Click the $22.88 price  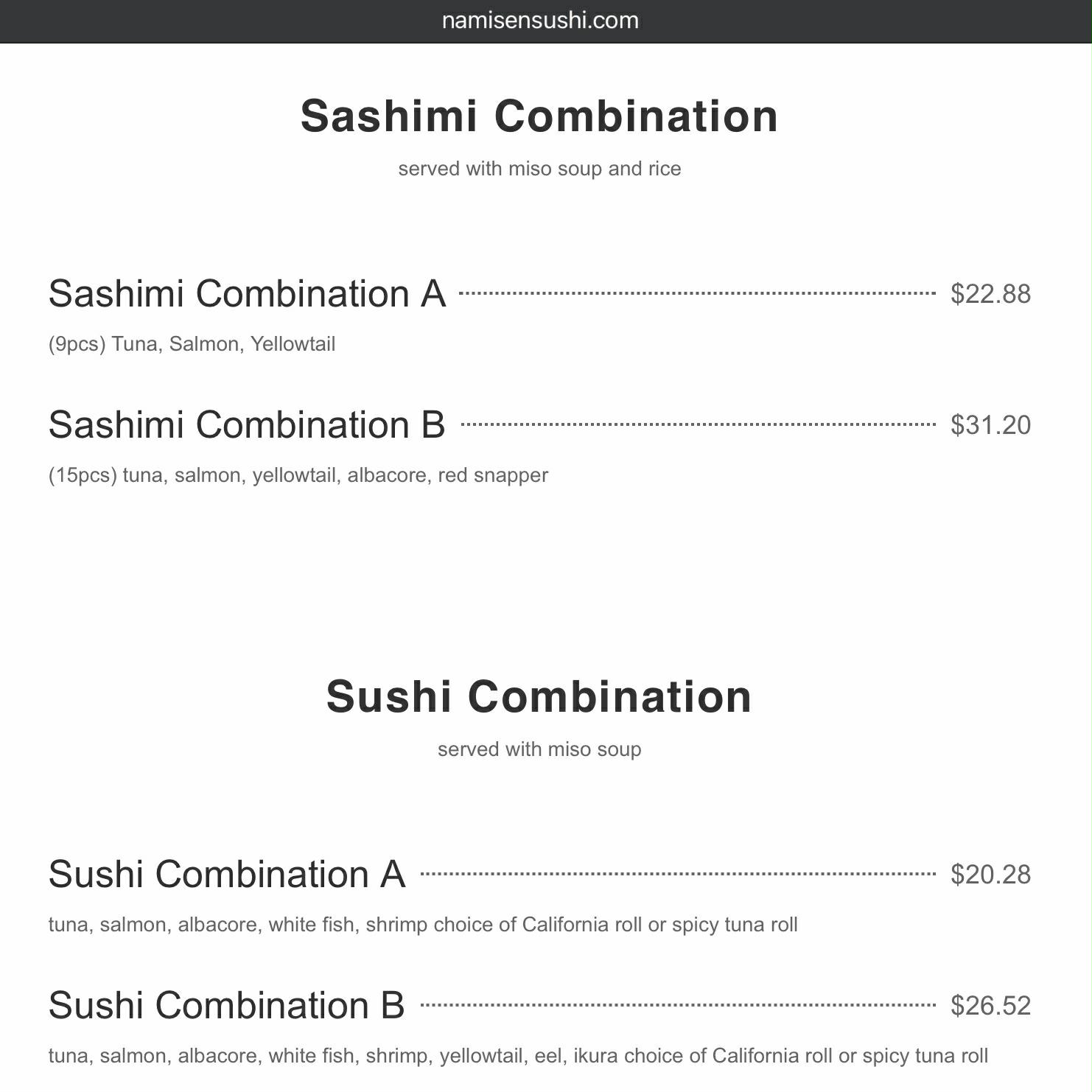(990, 294)
